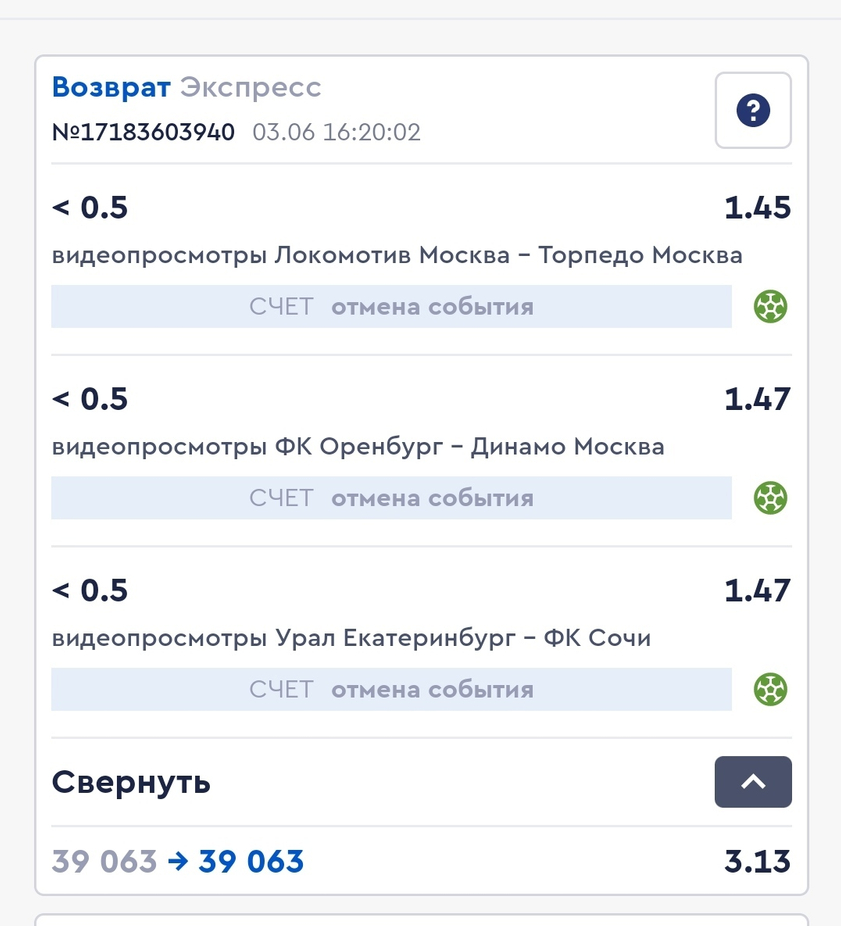Click the total odds 3.13
The height and width of the screenshot is (926, 841).
758,862
